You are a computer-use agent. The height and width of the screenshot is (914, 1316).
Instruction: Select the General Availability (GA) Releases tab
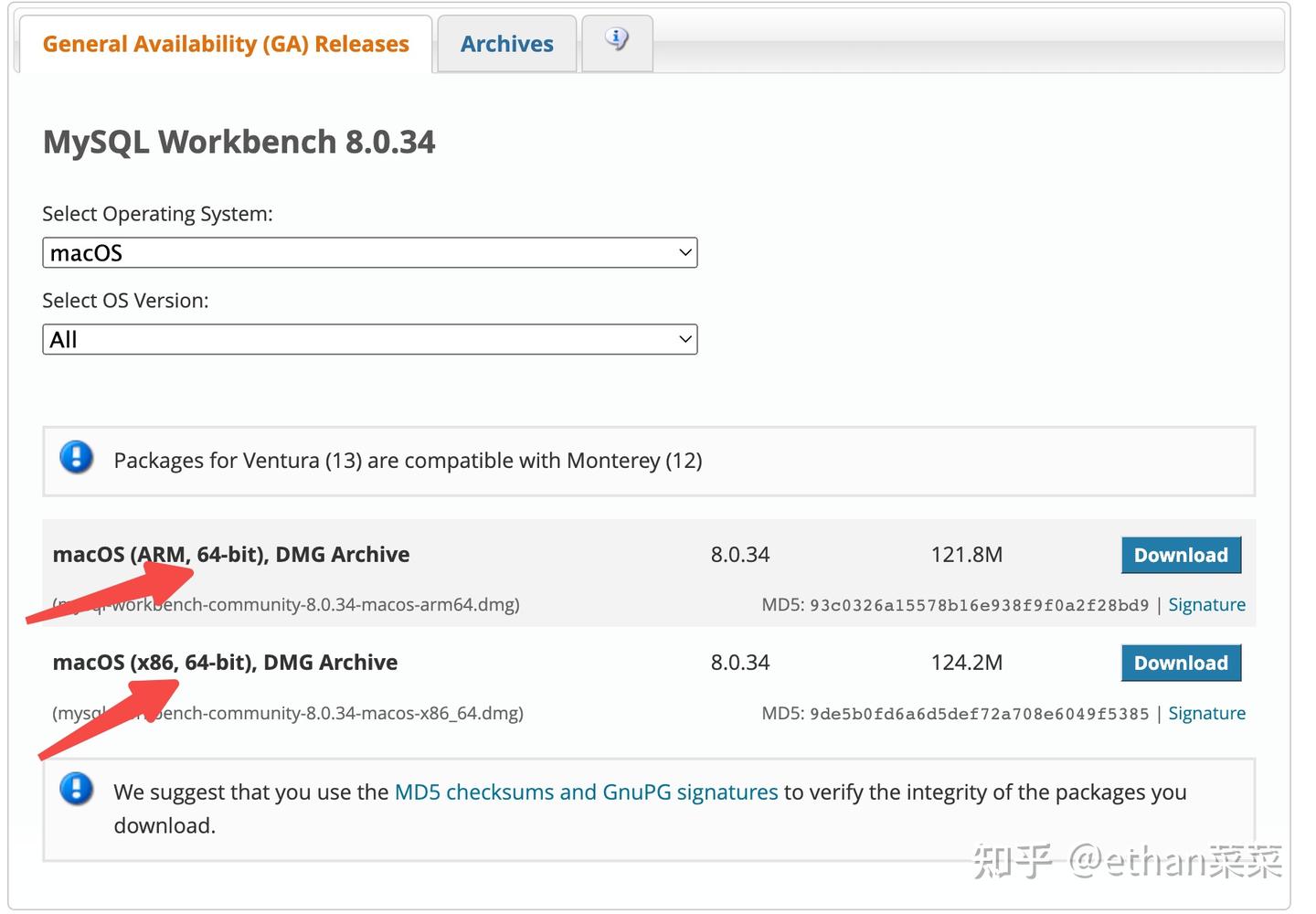coord(226,43)
